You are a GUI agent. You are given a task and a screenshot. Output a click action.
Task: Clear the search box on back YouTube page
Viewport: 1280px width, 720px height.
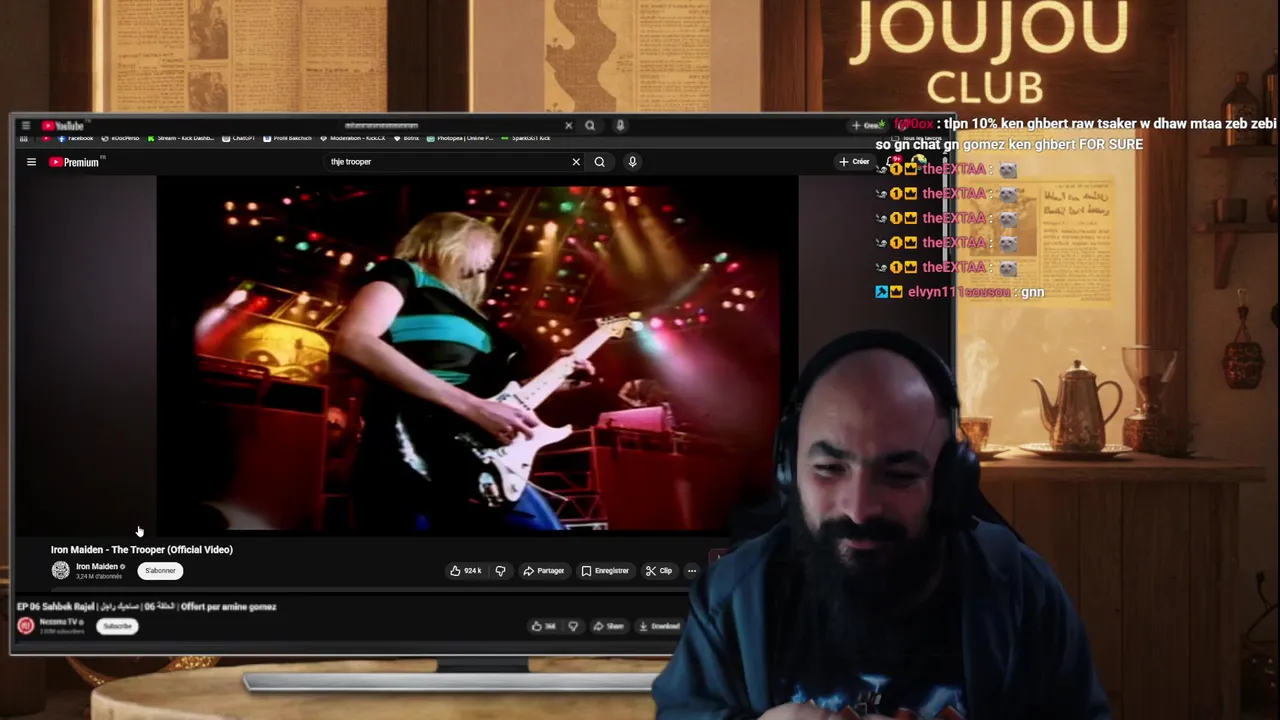569,126
